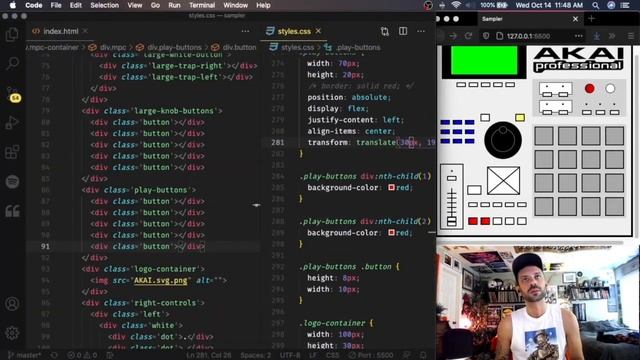Open the Explorer view in the activity bar
Screen dimensions: 640x360
click(x=12, y=35)
